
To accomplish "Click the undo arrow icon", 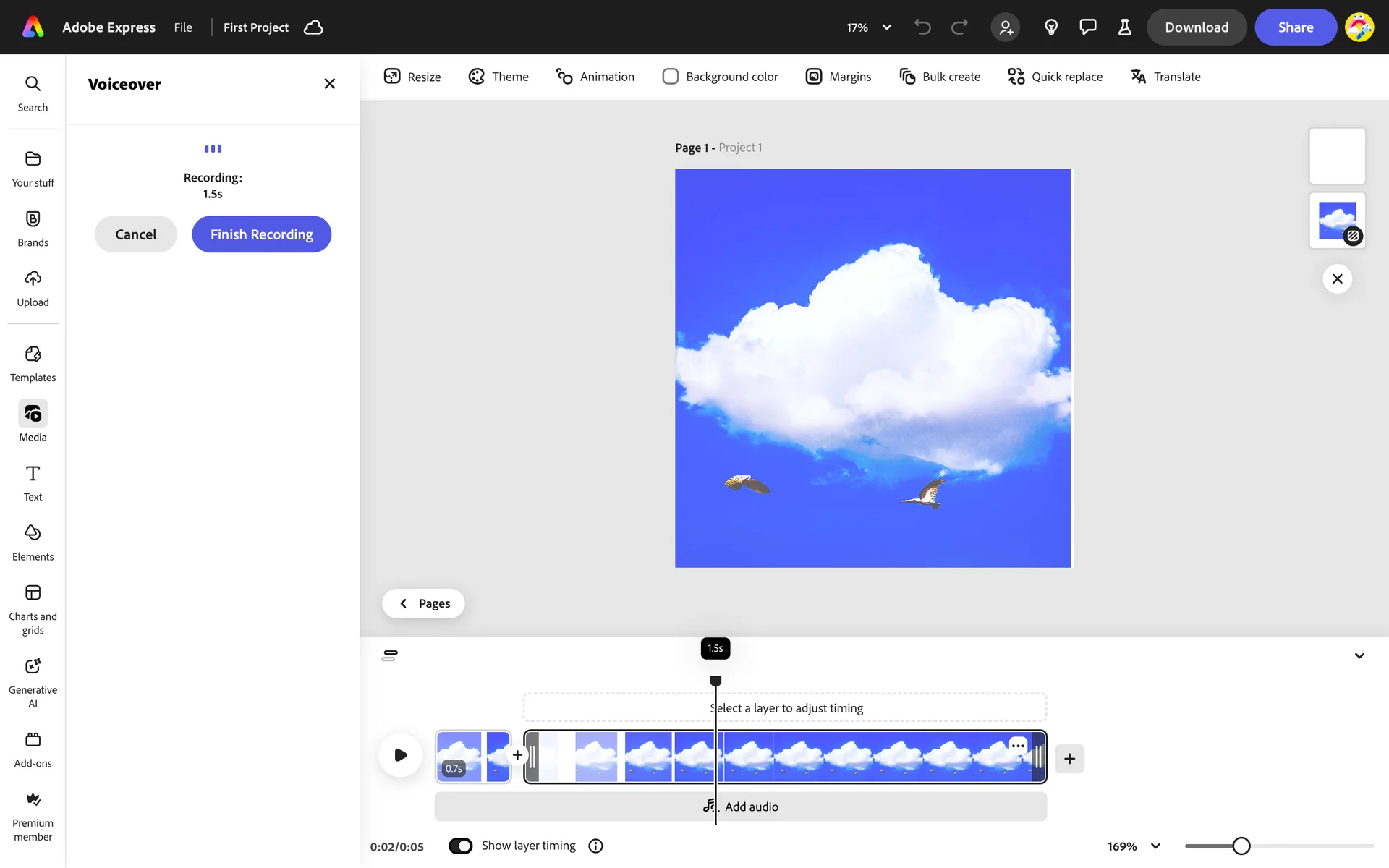I will click(x=922, y=27).
